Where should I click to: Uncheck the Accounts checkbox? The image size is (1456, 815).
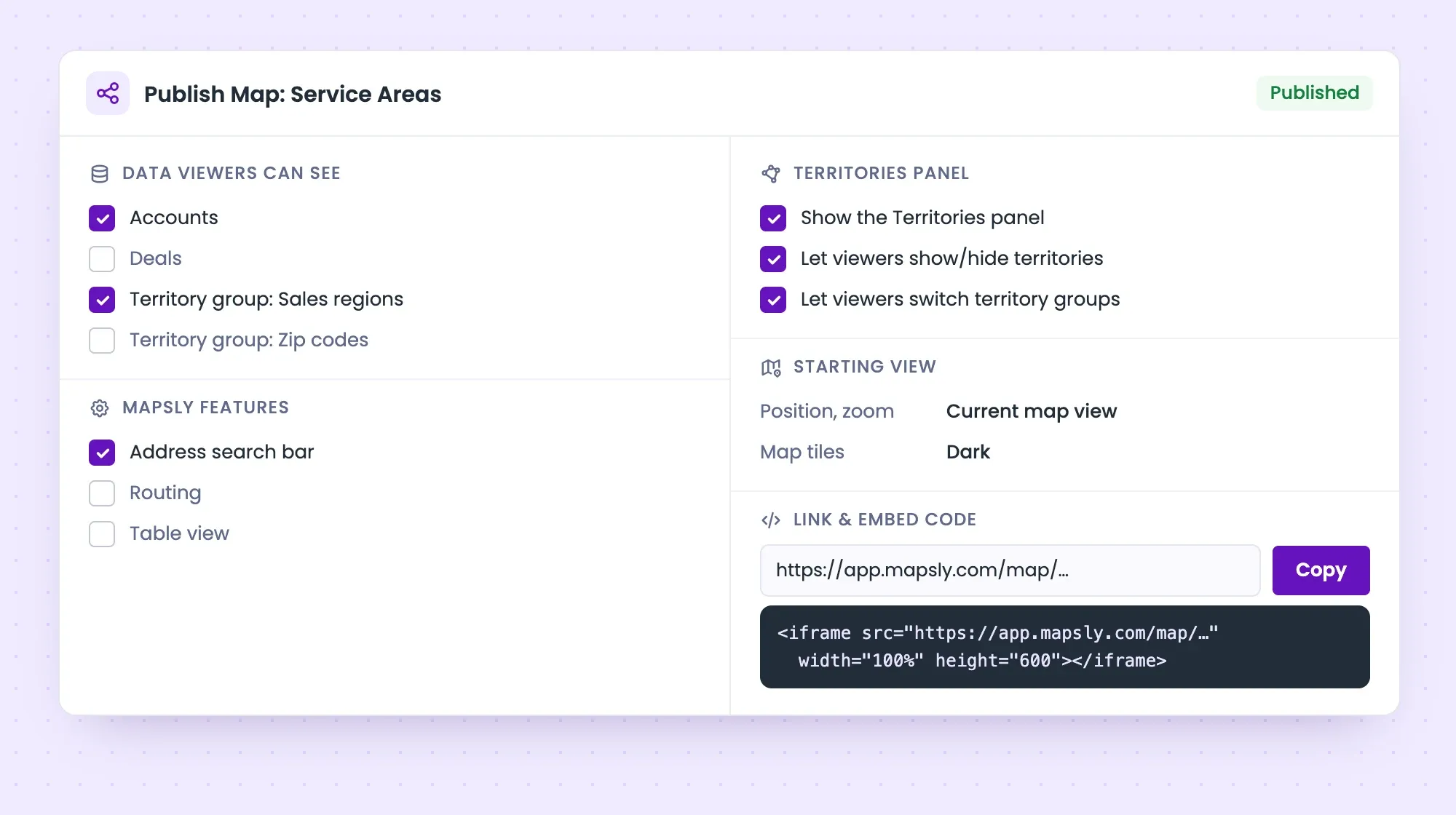102,218
